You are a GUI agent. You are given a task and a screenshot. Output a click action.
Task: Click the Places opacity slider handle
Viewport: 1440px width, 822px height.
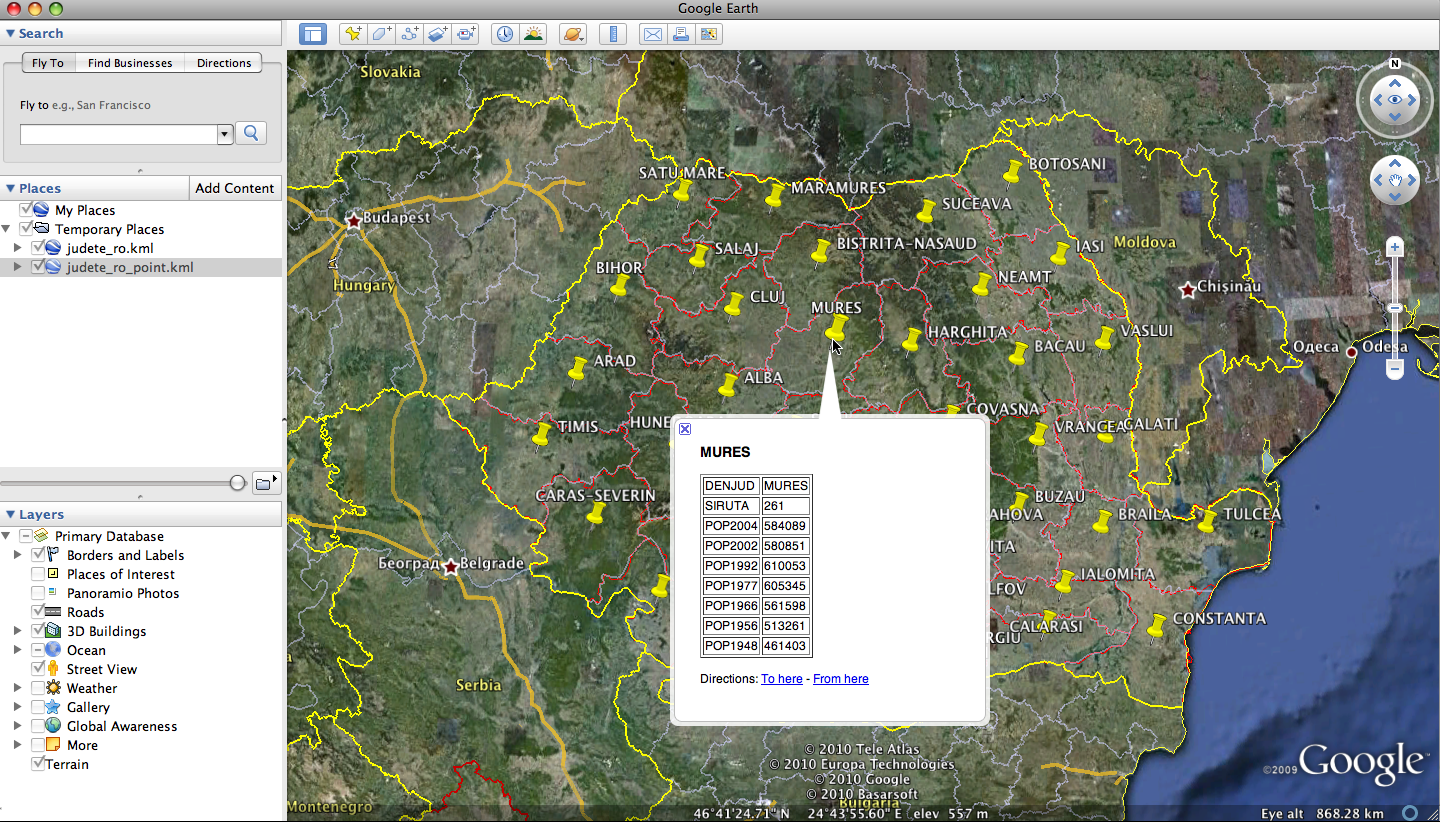pos(238,483)
